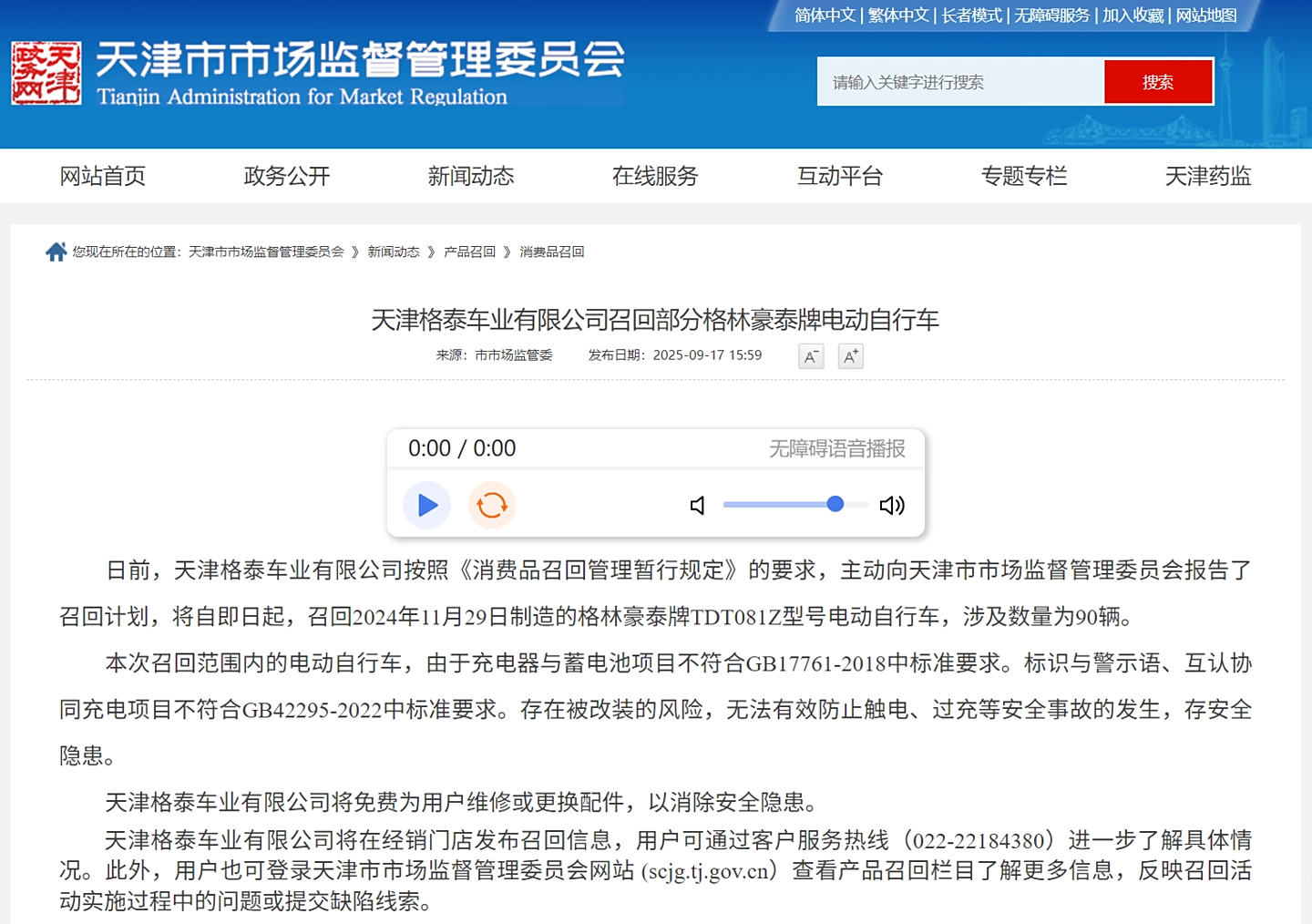The height and width of the screenshot is (924, 1312).
Task: Click 加入收藏 to bookmark site
Action: pos(1133,15)
